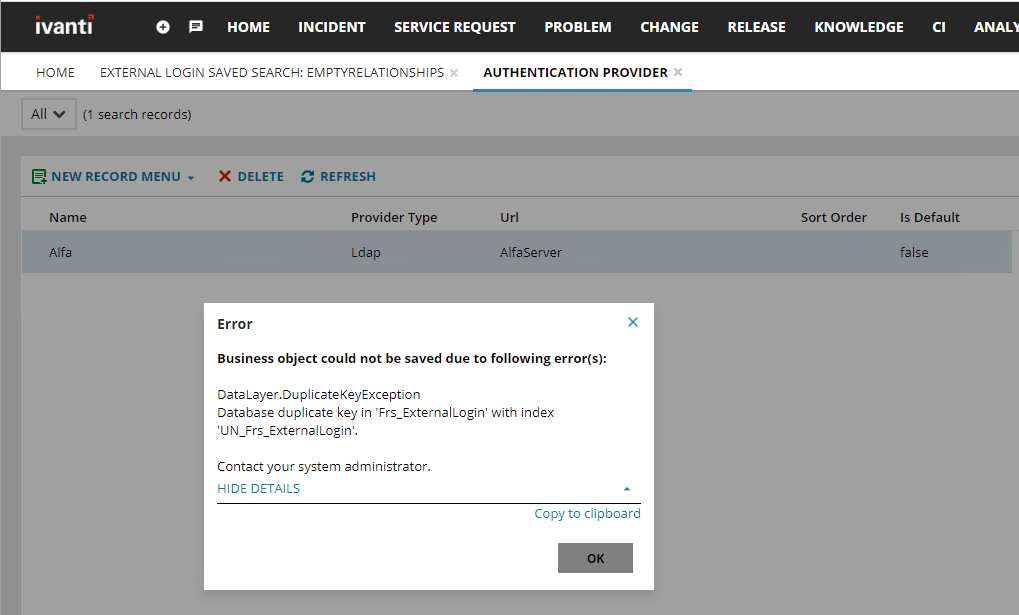
Task: Open the chat message icon
Action: (x=196, y=27)
